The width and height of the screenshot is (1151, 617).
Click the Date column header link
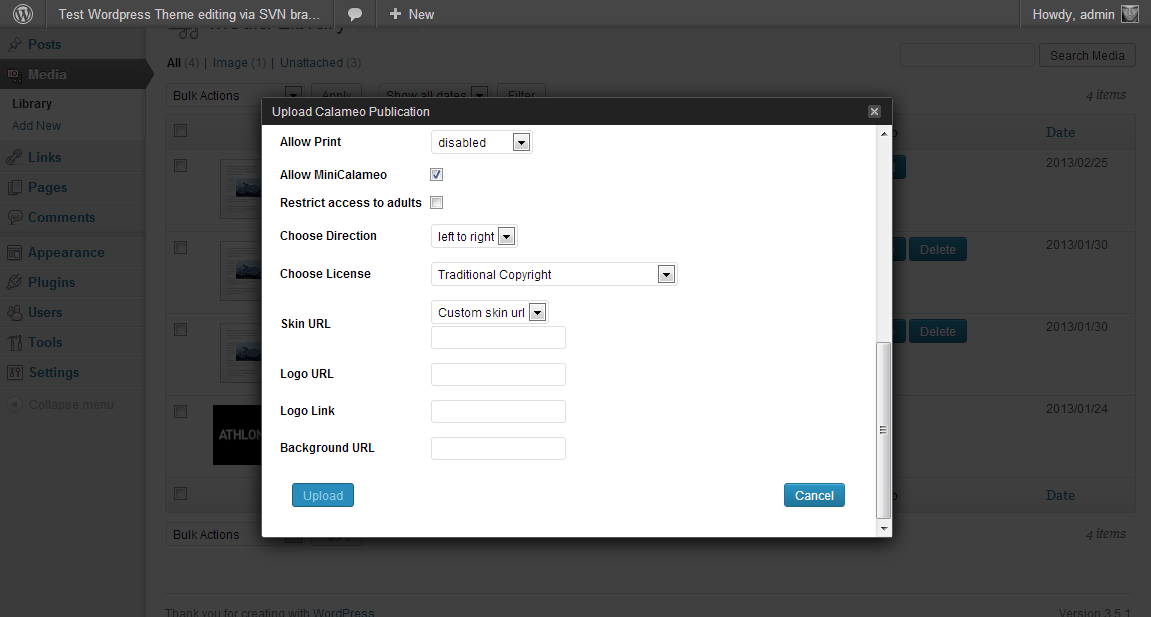point(1060,132)
